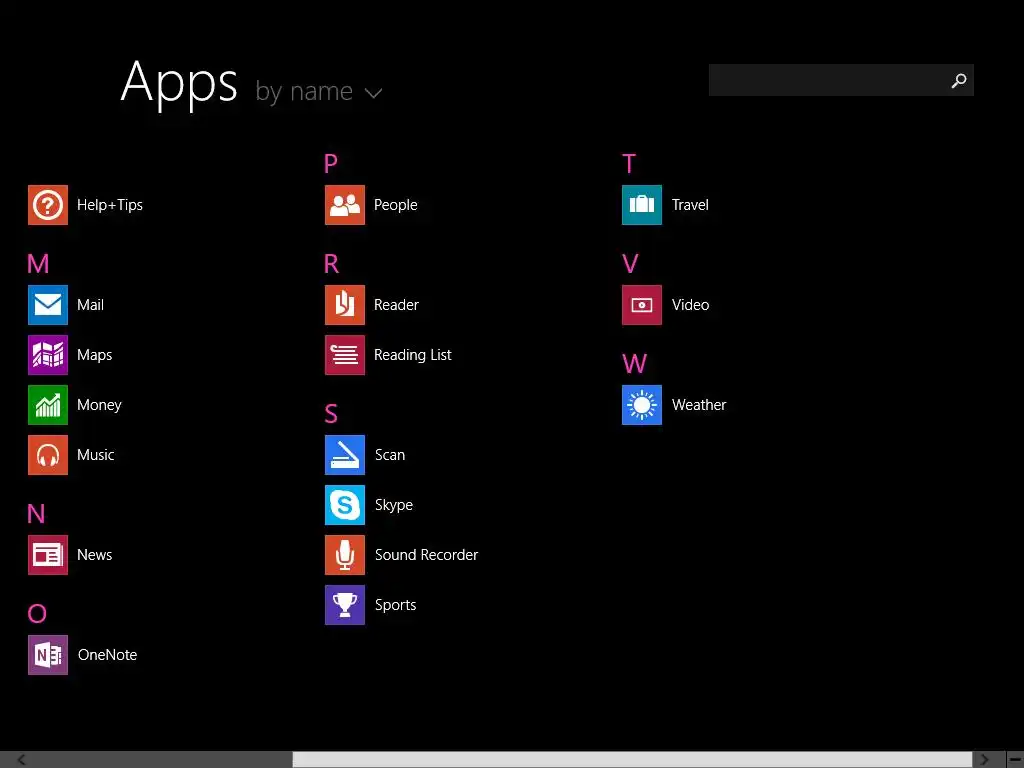Launch the Mail app icon
This screenshot has width=1024, height=768.
click(48, 305)
